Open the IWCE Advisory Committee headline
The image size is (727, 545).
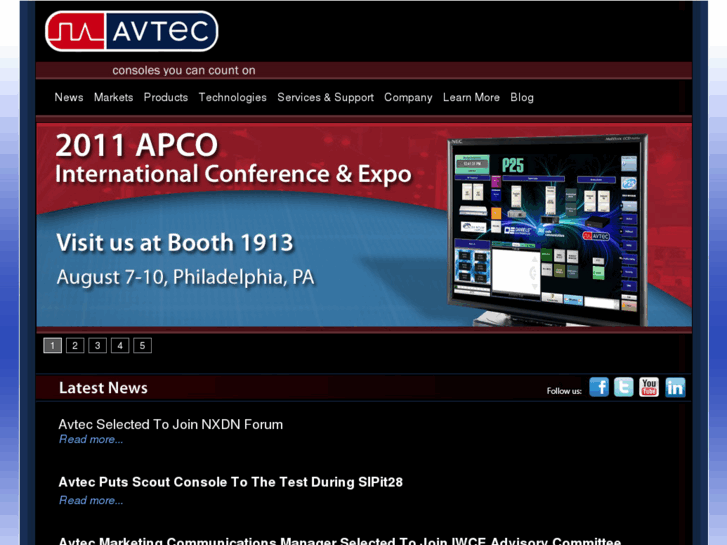[340, 541]
